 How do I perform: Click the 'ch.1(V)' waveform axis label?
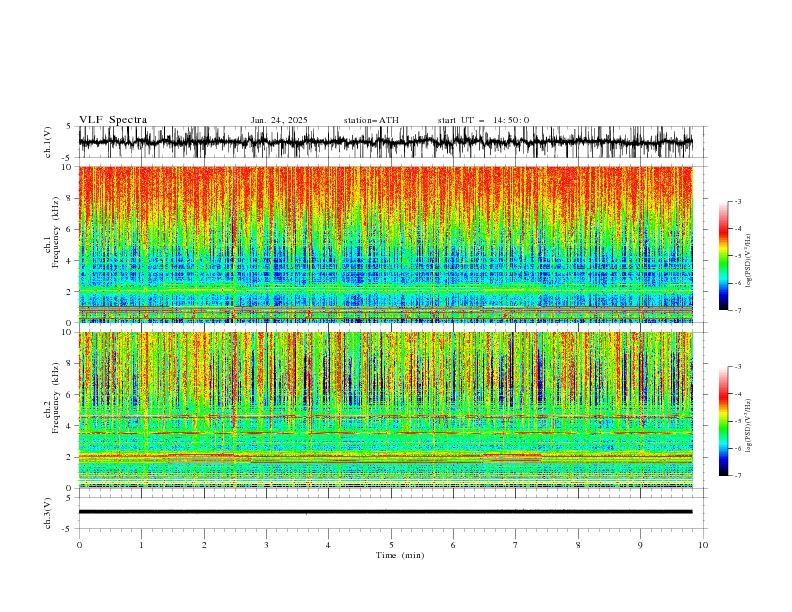tap(48, 142)
